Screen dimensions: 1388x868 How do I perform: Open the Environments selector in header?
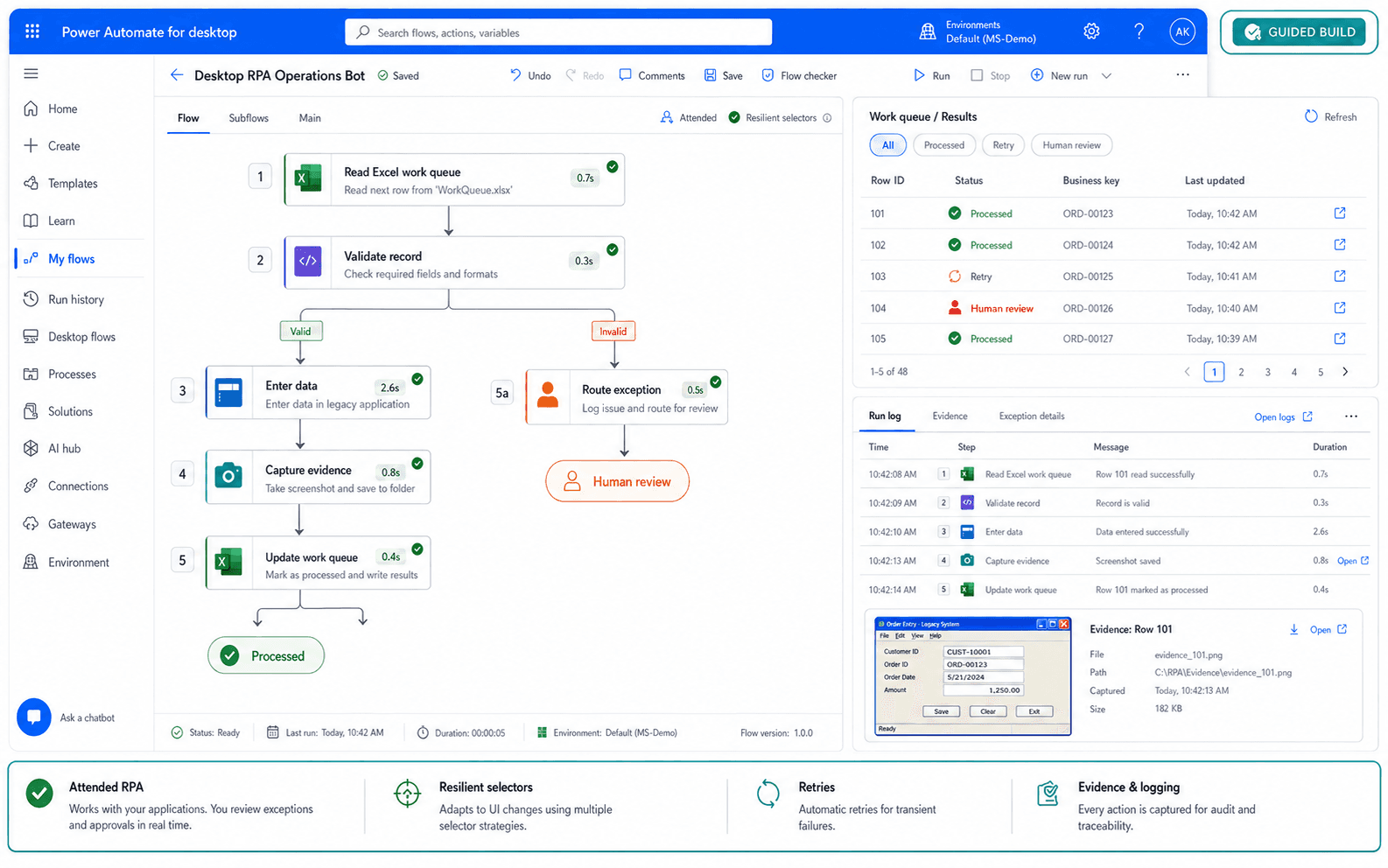point(978,31)
